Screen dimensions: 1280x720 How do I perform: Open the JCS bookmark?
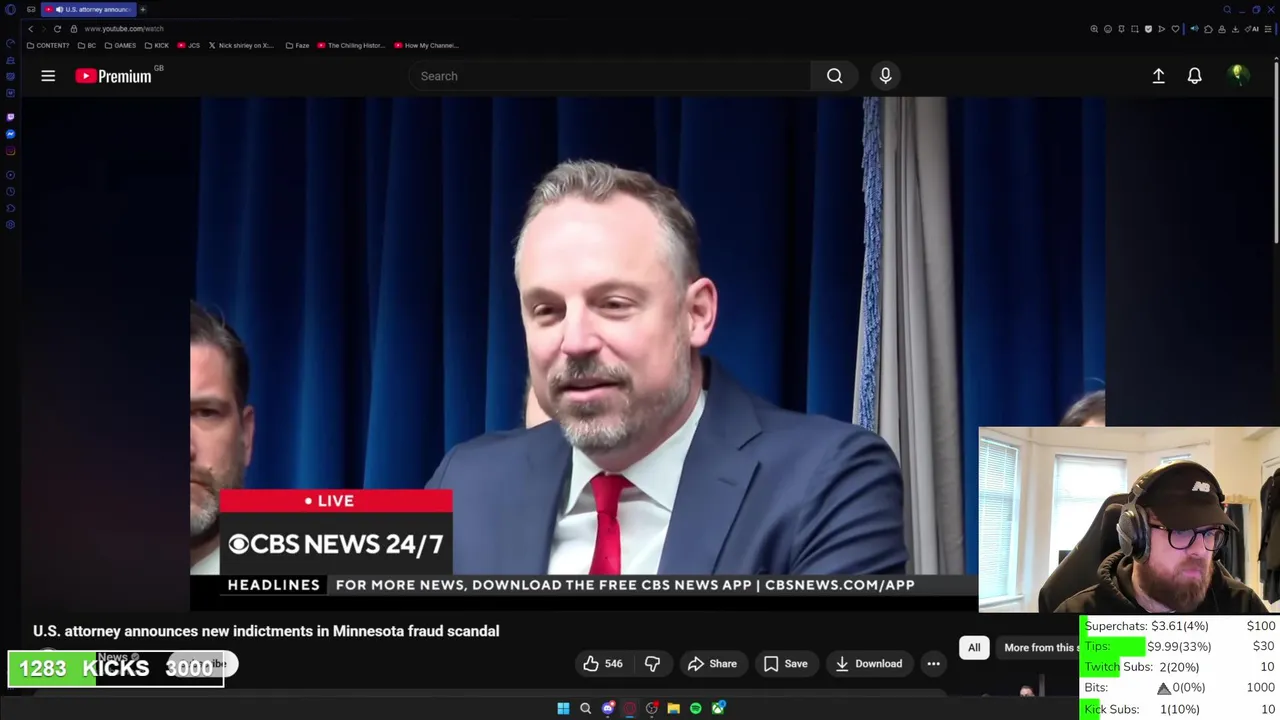pos(189,45)
